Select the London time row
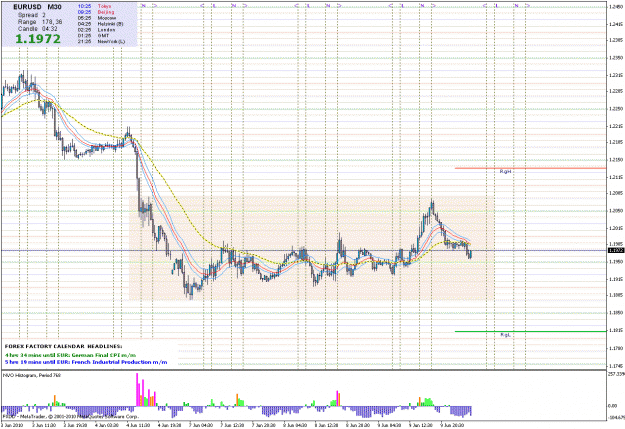This screenshot has width=625, height=429. point(96,30)
